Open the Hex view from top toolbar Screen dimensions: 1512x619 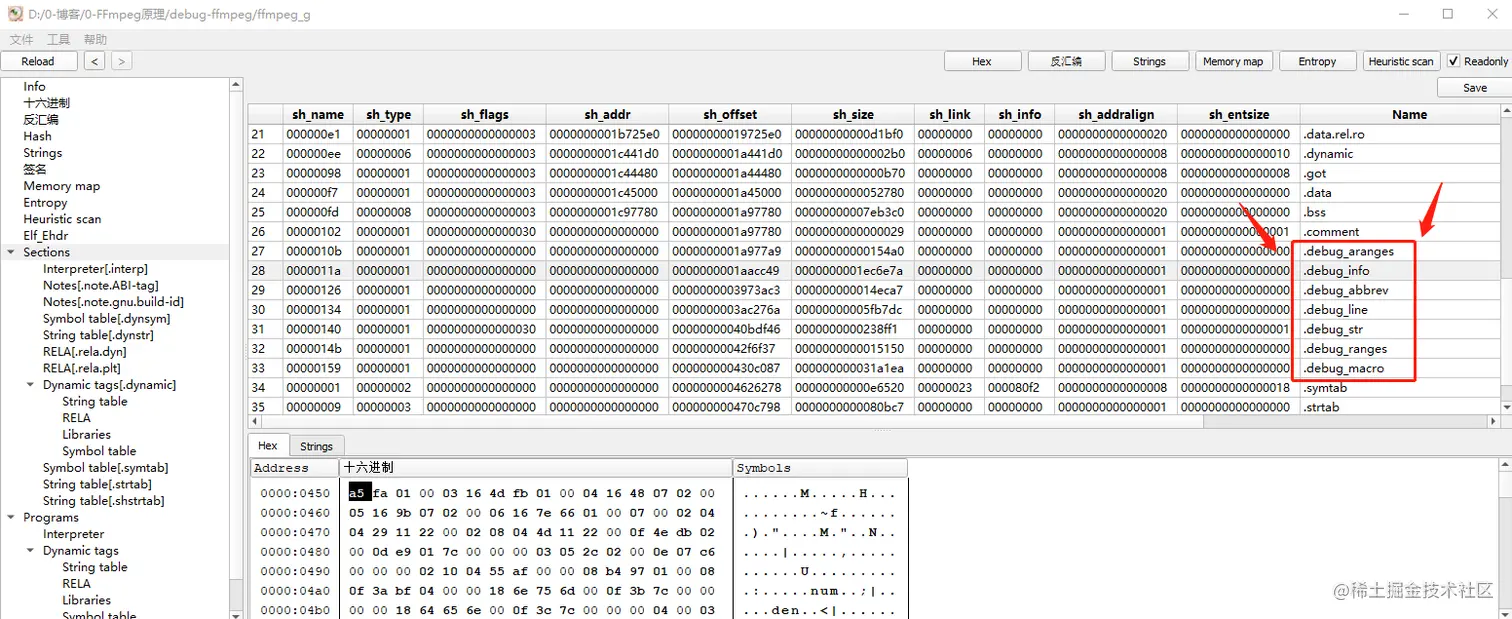pos(982,61)
